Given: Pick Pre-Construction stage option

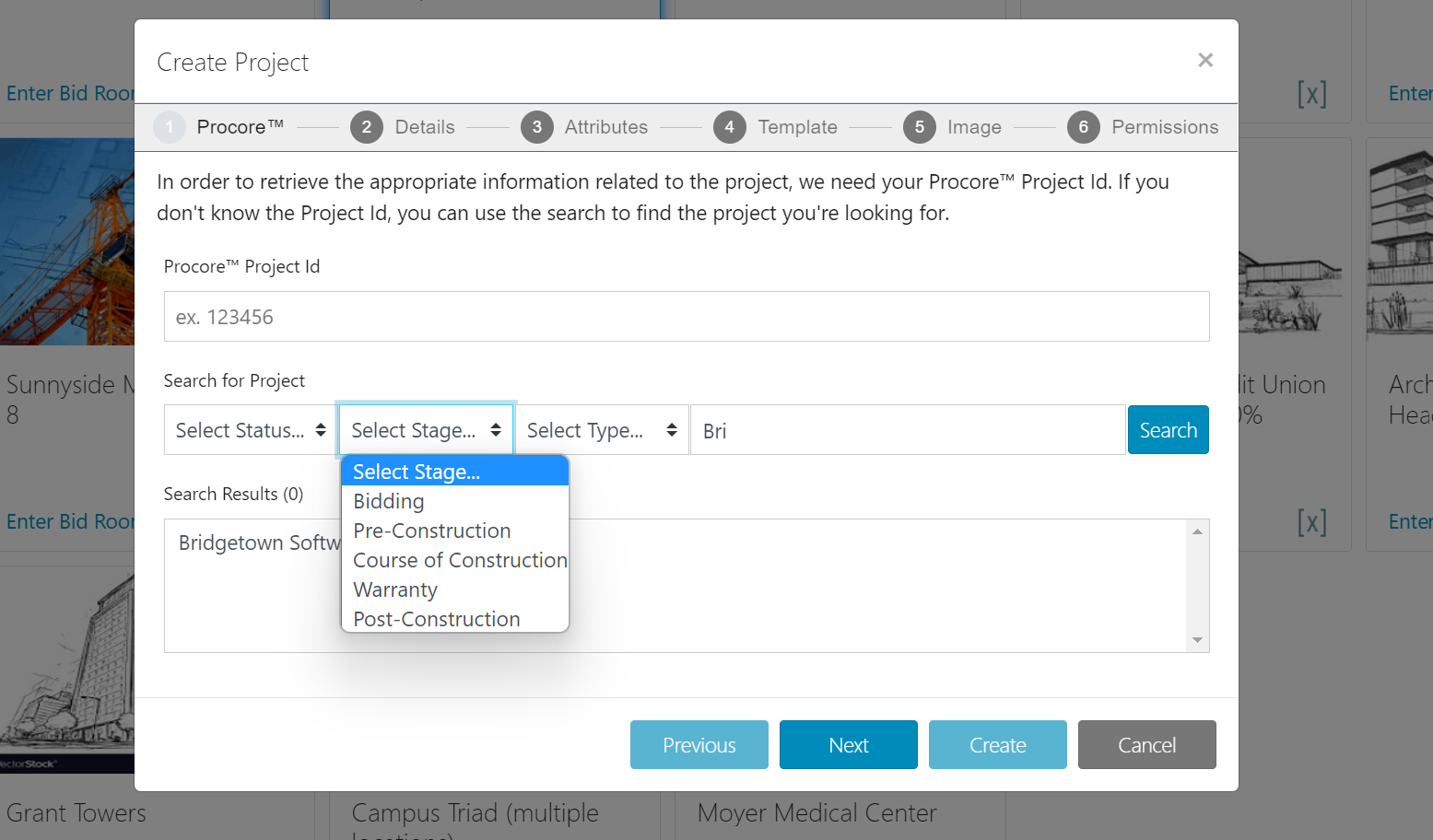Looking at the screenshot, I should pyautogui.click(x=431, y=531).
